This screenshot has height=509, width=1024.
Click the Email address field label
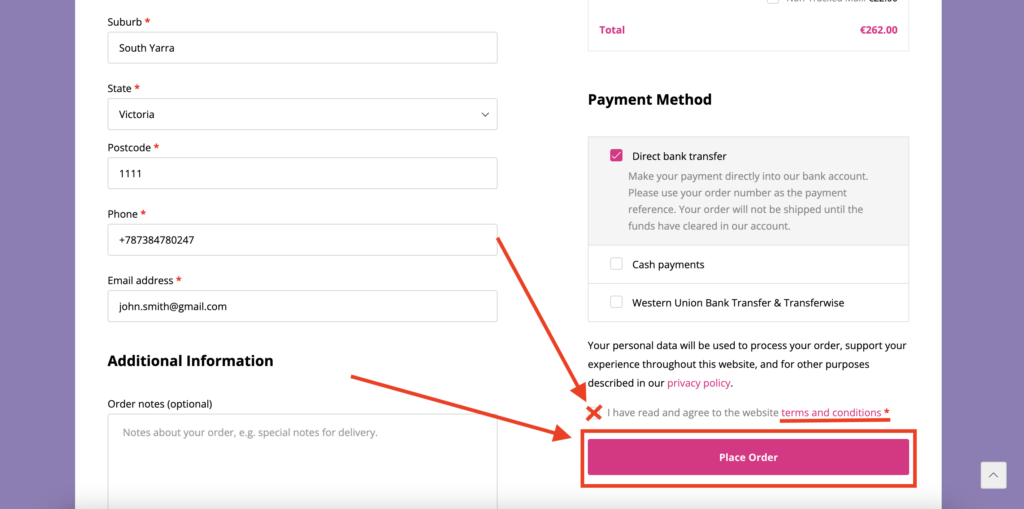tap(140, 281)
